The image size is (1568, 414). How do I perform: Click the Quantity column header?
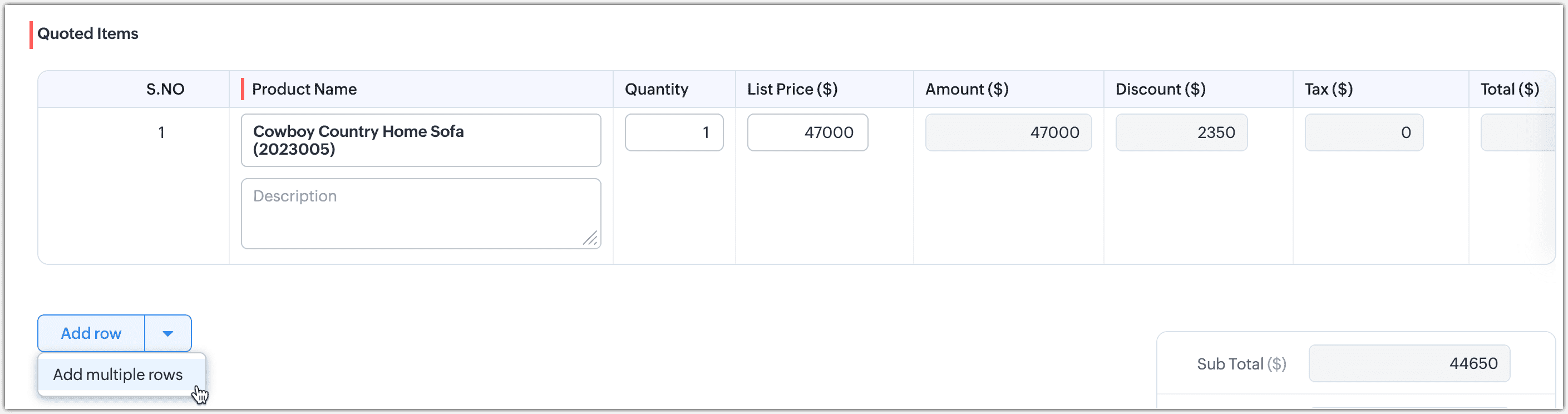(656, 90)
